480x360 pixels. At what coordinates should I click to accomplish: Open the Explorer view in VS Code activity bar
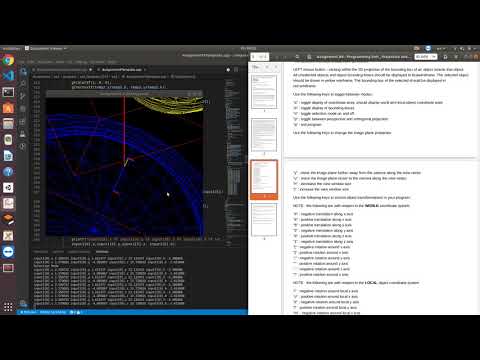click(23, 71)
